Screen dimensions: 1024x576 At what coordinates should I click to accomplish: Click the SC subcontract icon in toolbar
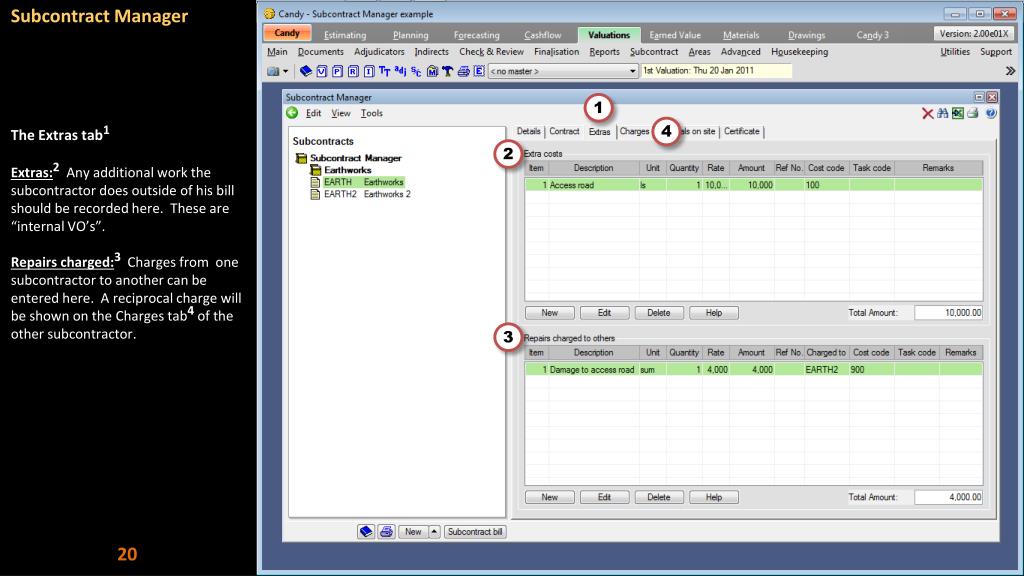coord(416,71)
